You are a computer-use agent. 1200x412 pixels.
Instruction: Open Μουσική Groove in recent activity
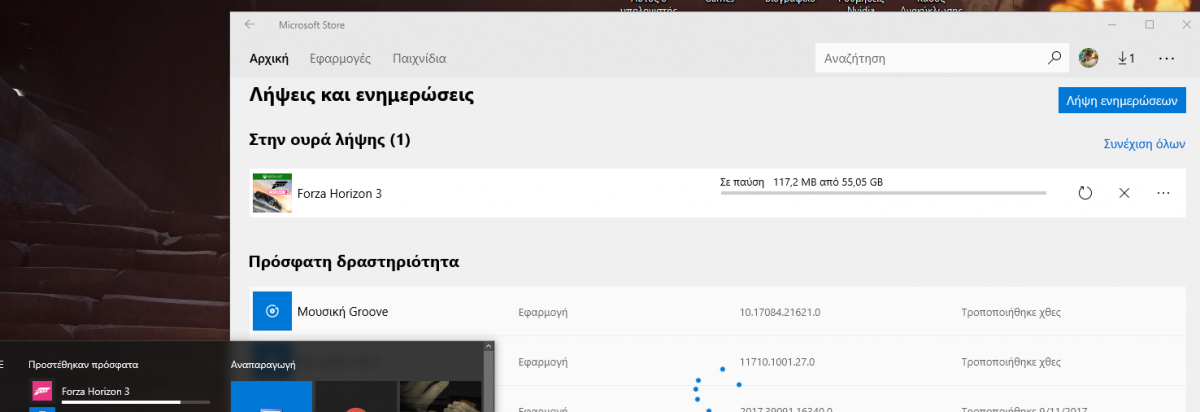[x=342, y=311]
